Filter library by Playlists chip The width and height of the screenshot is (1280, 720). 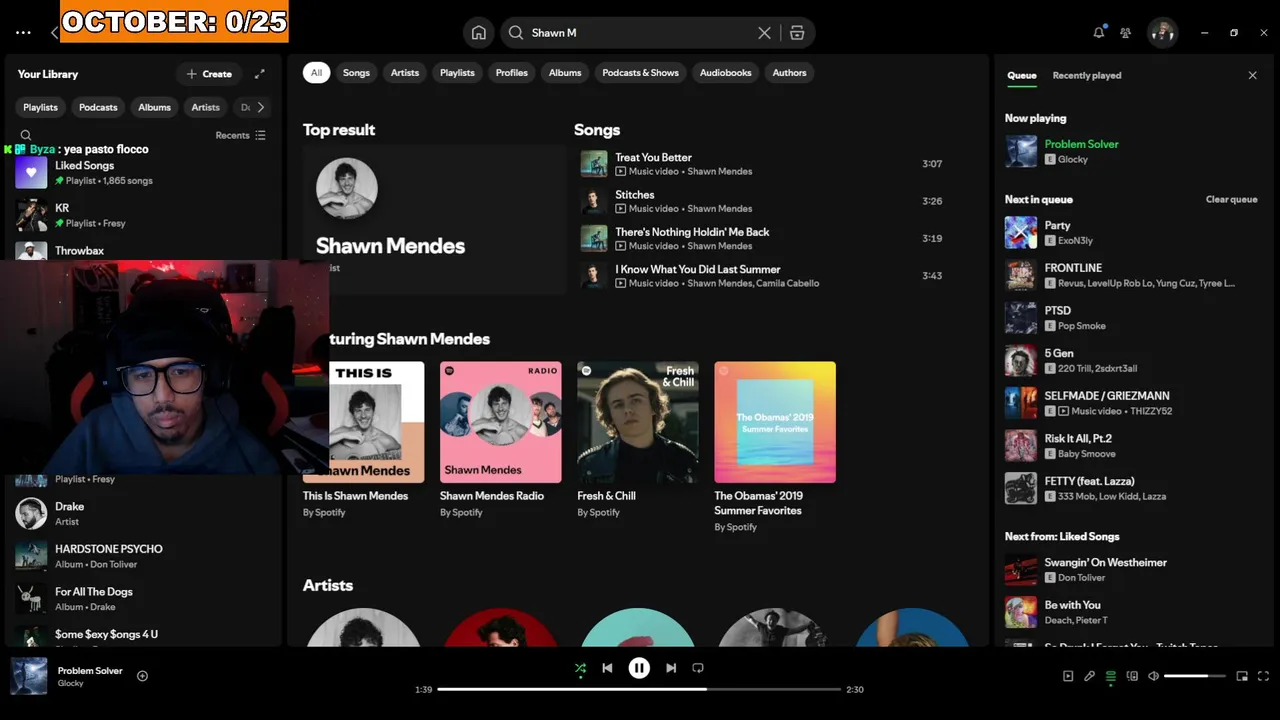click(x=40, y=107)
